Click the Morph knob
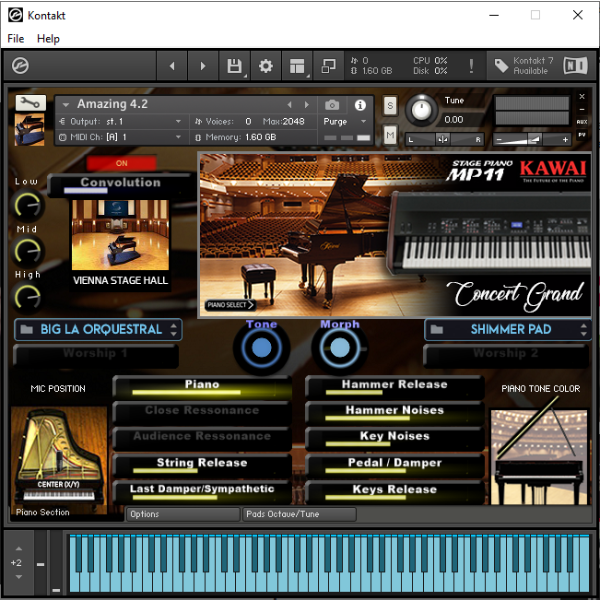The image size is (600, 600). point(339,348)
